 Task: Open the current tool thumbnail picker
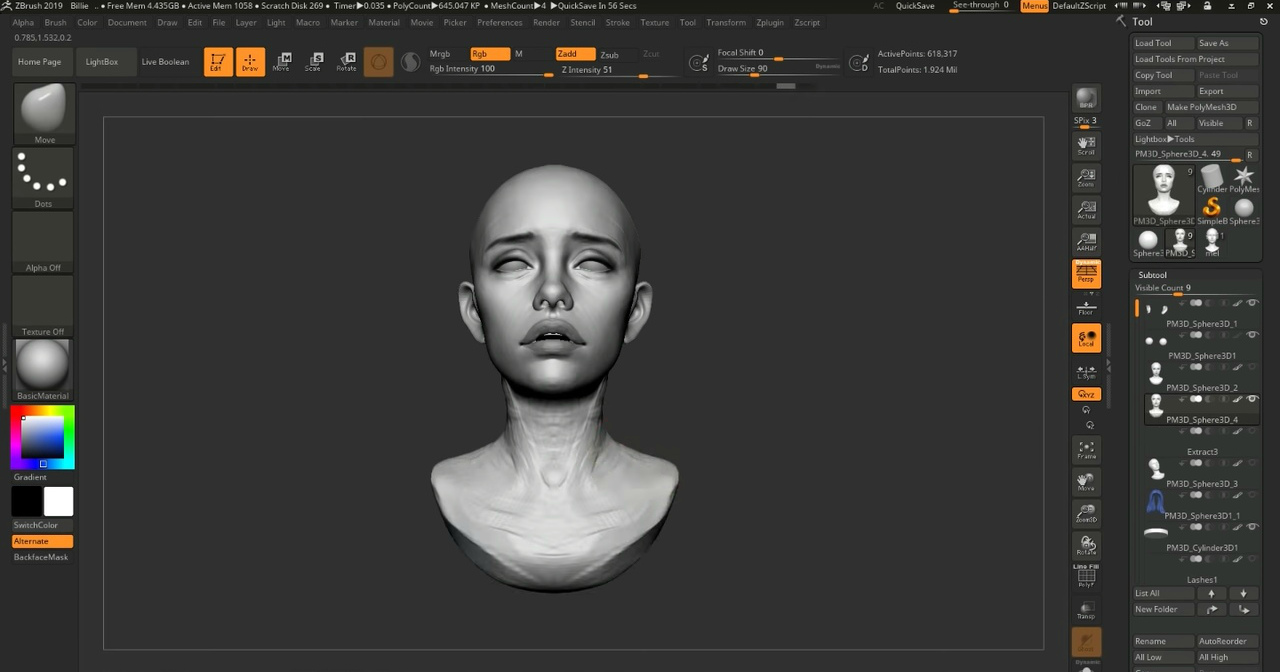click(1164, 195)
